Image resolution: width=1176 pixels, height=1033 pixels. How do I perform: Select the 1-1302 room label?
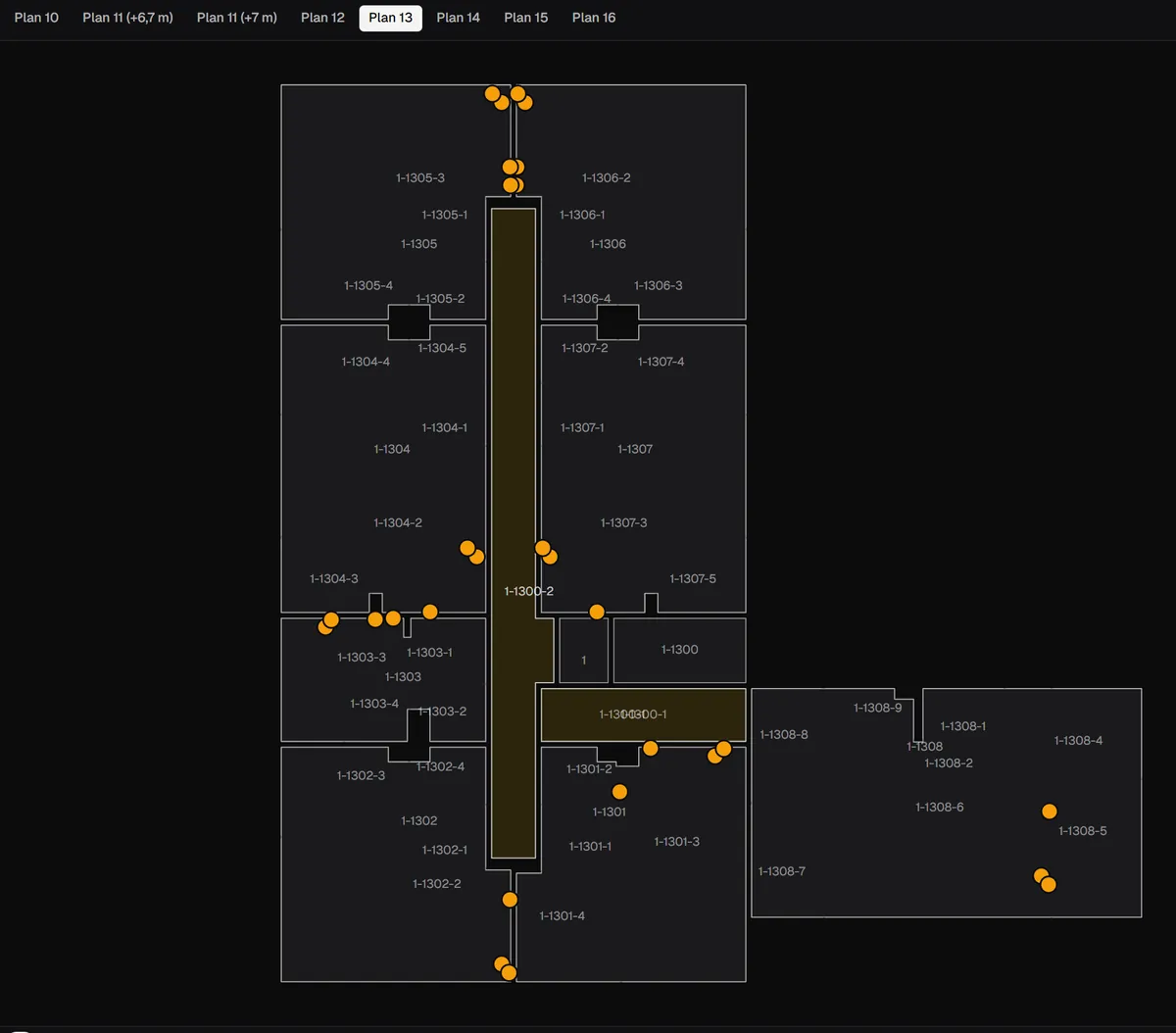(419, 821)
